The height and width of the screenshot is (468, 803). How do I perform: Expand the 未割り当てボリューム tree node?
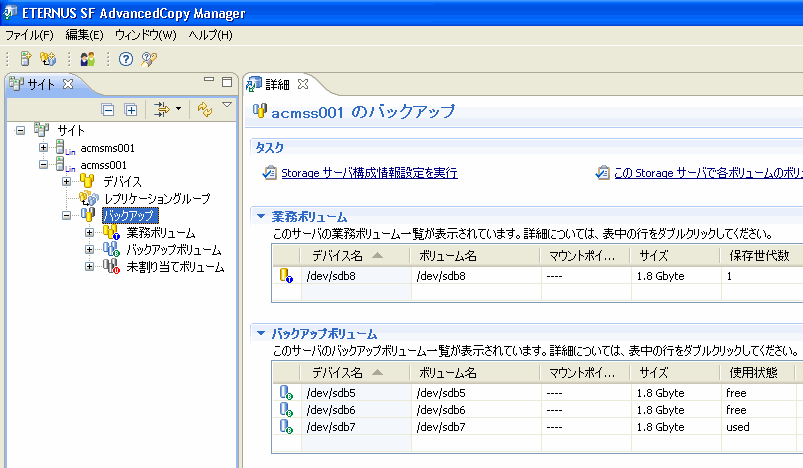click(90, 267)
